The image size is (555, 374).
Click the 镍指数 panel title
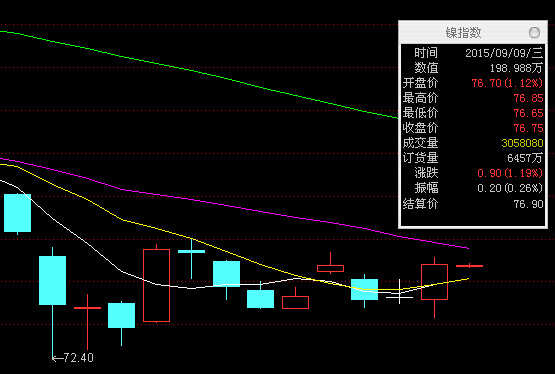pyautogui.click(x=463, y=33)
